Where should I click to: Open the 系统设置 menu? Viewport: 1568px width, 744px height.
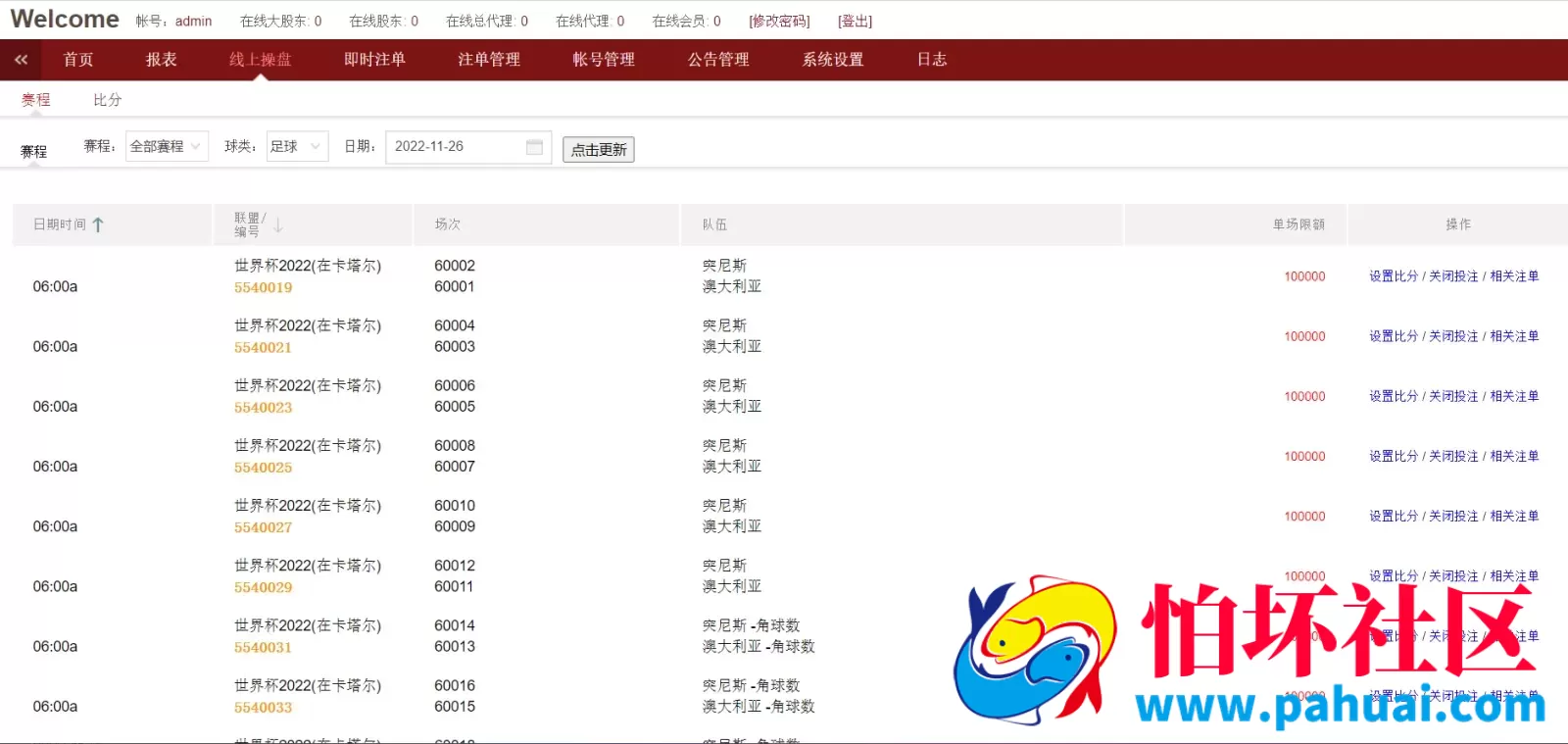[x=833, y=60]
